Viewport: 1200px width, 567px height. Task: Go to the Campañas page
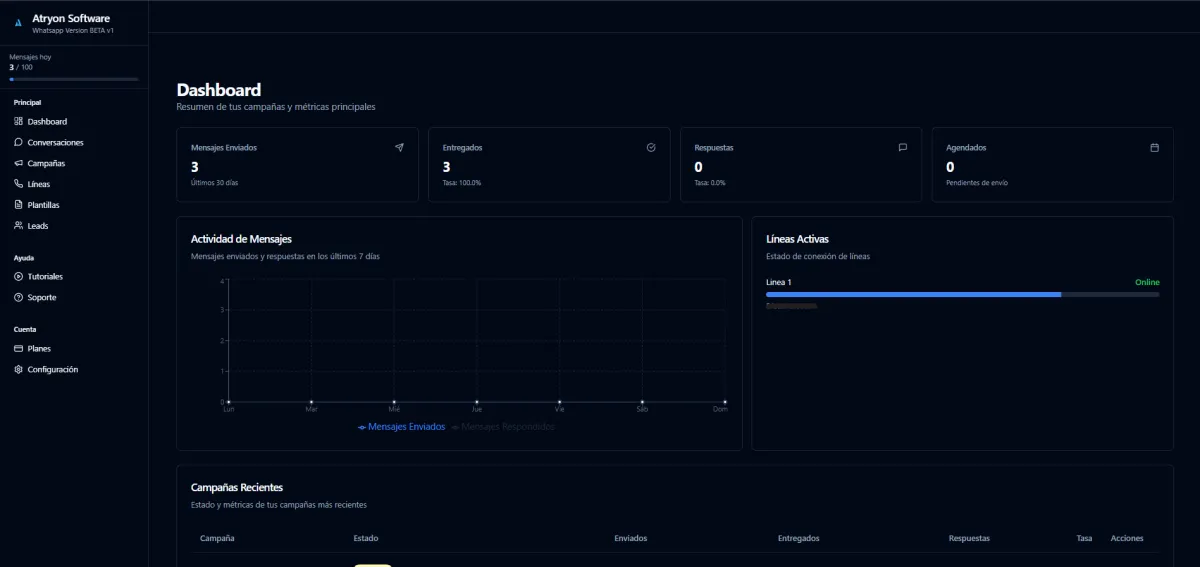pos(46,164)
